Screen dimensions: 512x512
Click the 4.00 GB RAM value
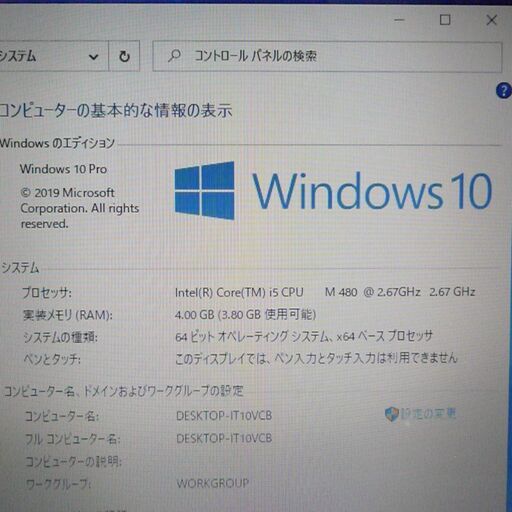245,314
